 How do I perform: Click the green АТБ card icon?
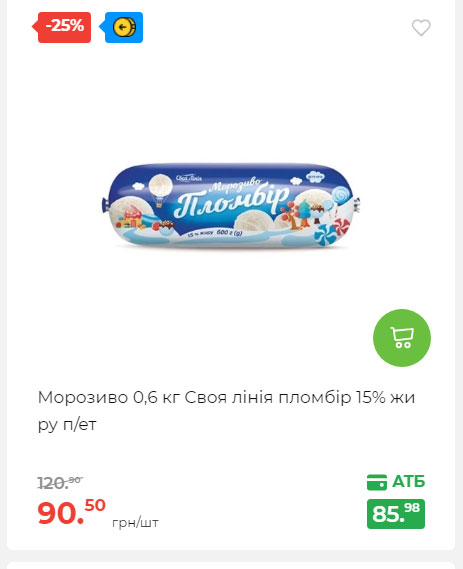(x=377, y=482)
